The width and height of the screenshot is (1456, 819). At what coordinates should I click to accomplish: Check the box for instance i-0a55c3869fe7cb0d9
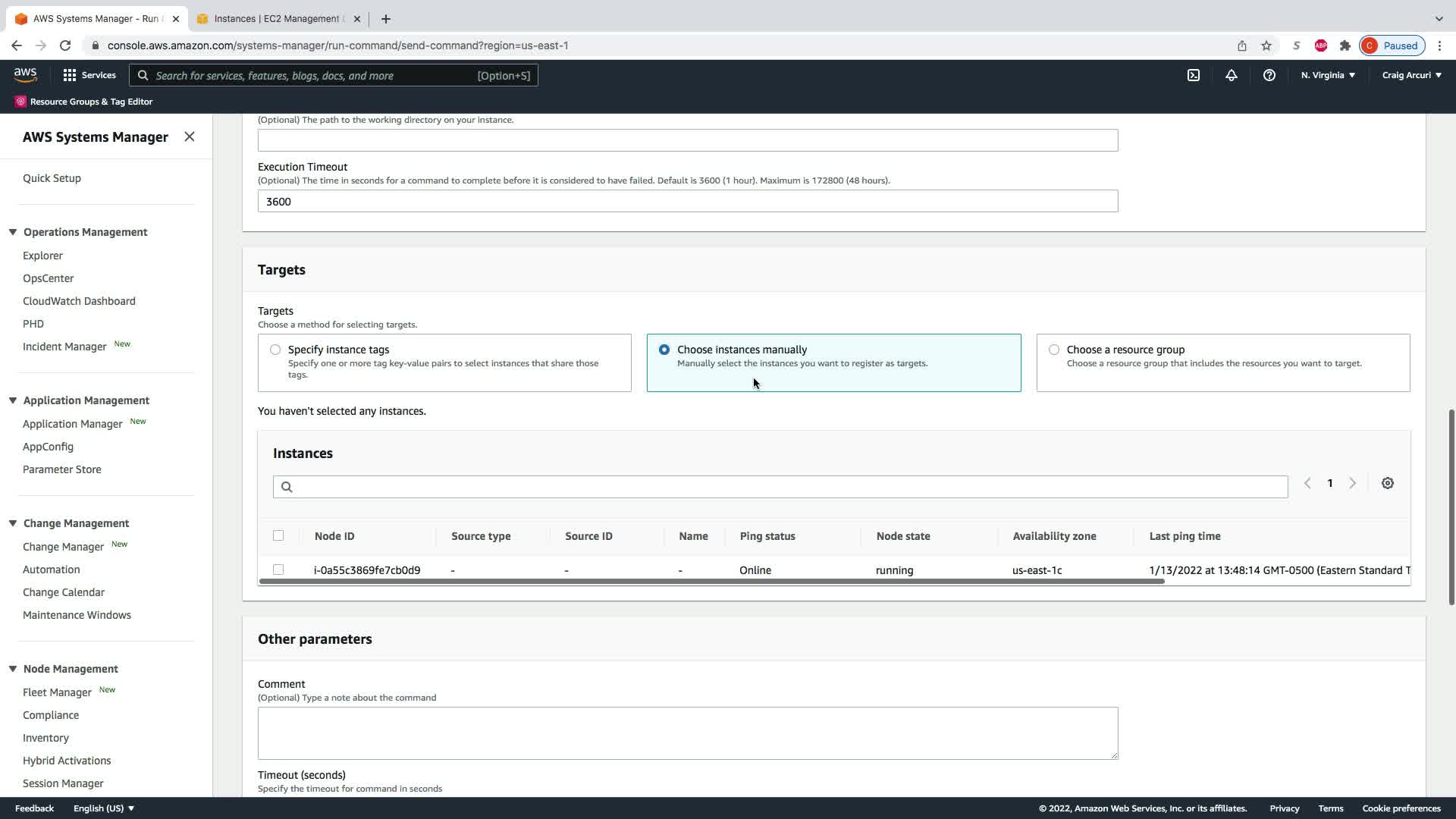[278, 570]
